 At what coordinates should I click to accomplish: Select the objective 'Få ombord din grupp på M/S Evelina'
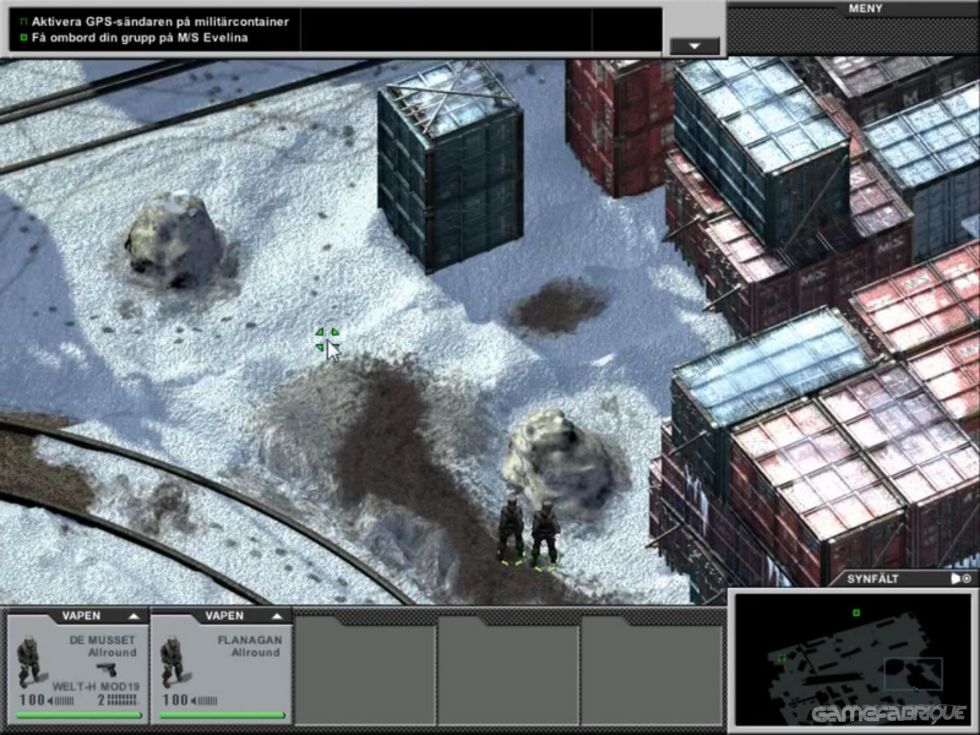[x=139, y=38]
